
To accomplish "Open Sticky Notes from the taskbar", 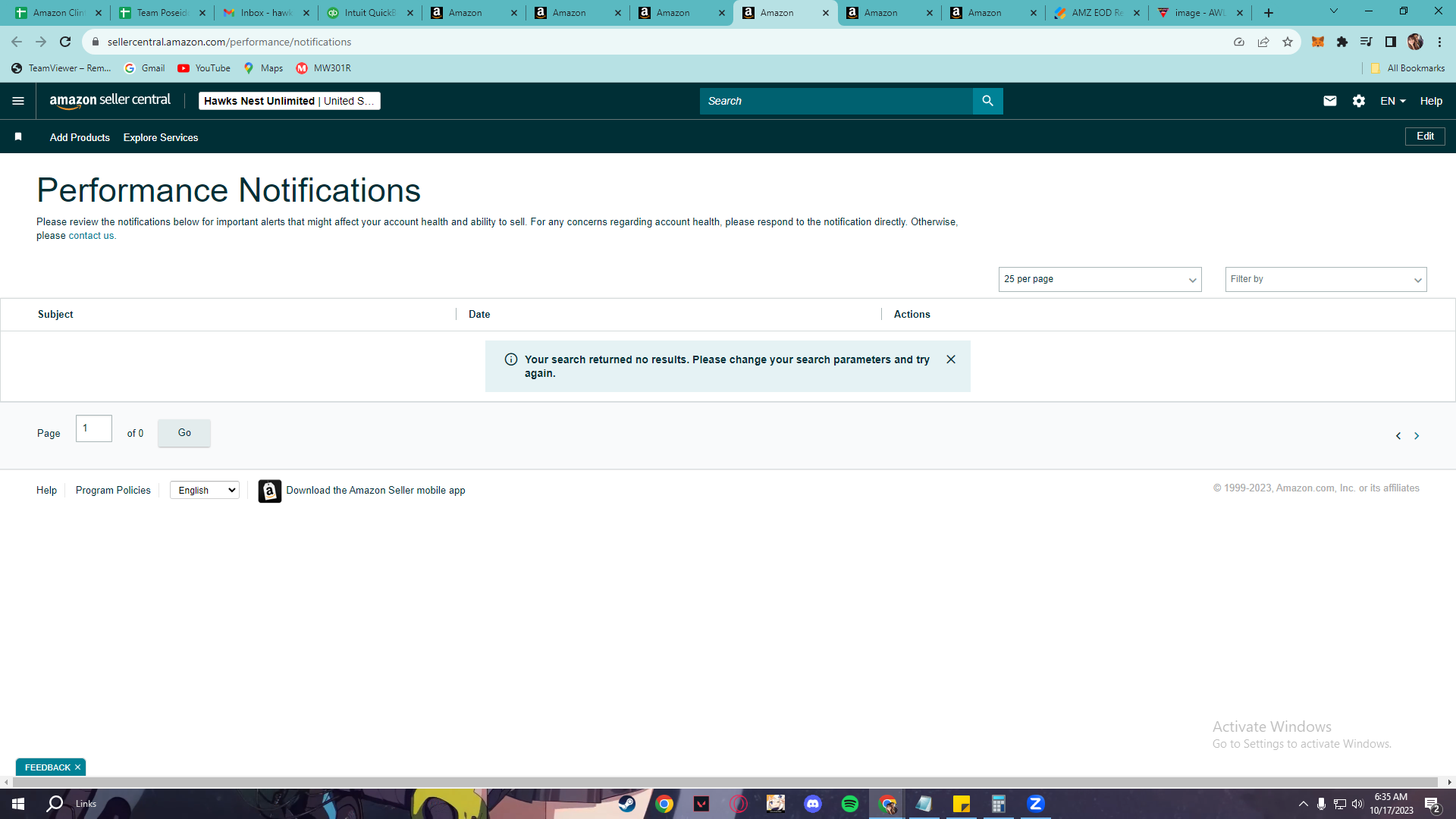I will click(x=962, y=804).
